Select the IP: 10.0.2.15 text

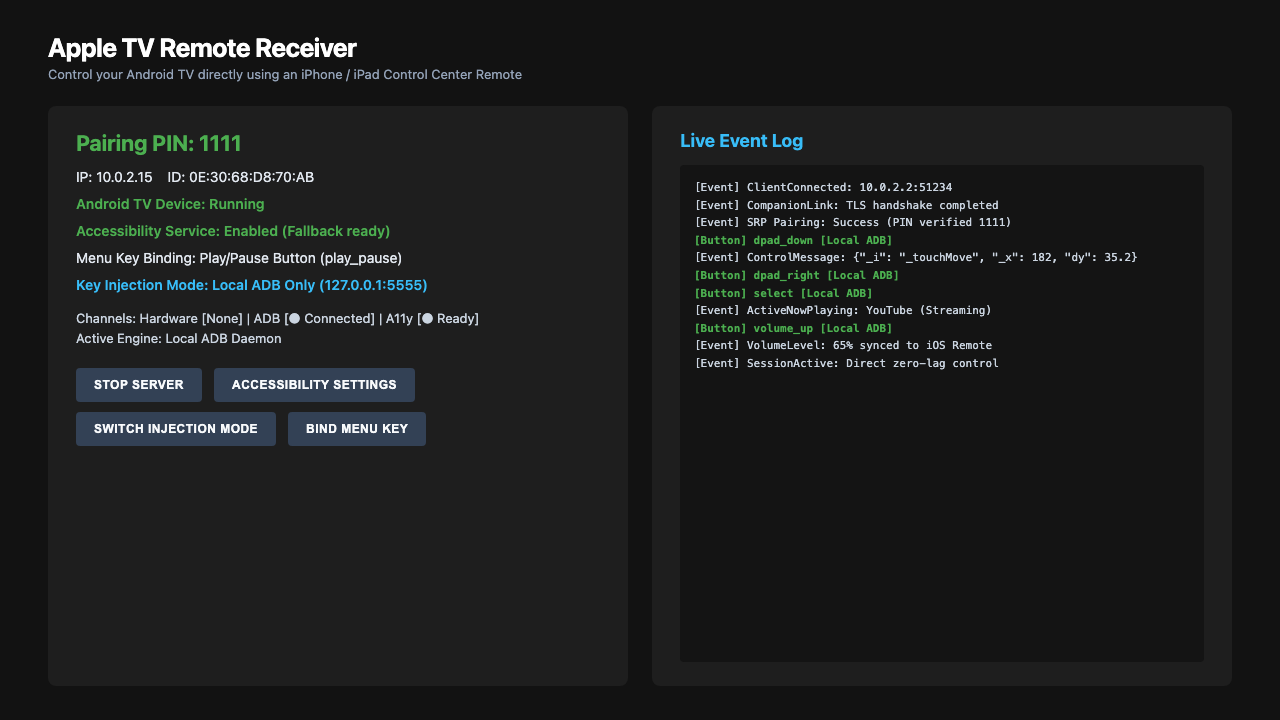[114, 177]
